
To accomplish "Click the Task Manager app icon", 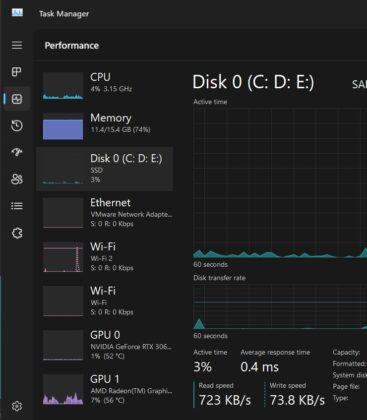I will point(17,13).
